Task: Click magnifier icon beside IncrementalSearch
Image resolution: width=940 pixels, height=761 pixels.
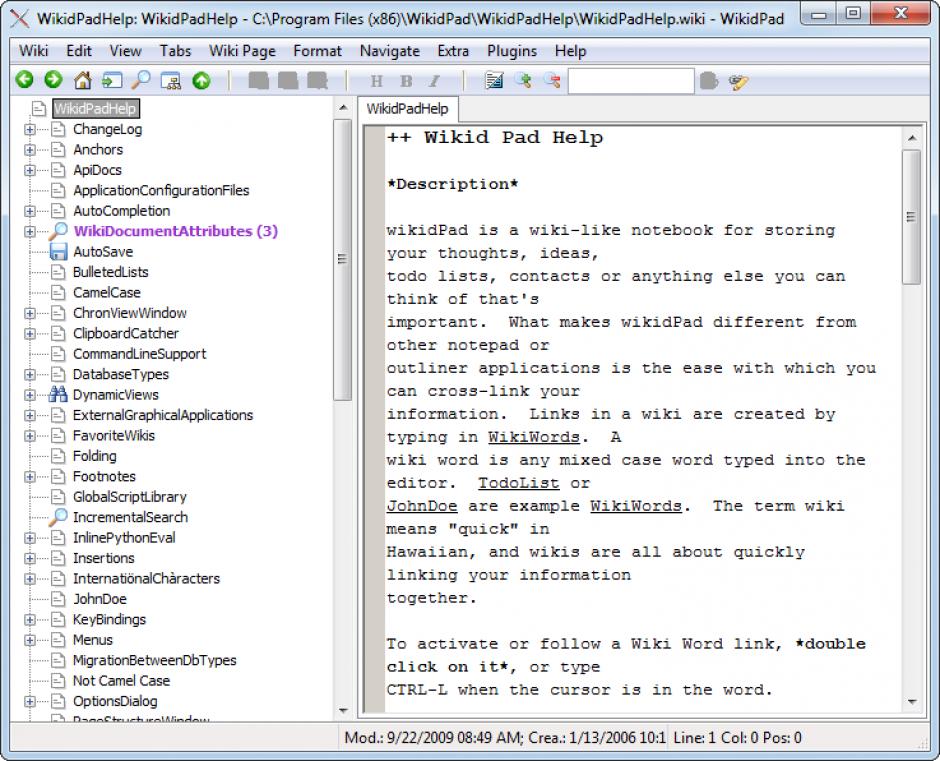Action: click(x=58, y=517)
